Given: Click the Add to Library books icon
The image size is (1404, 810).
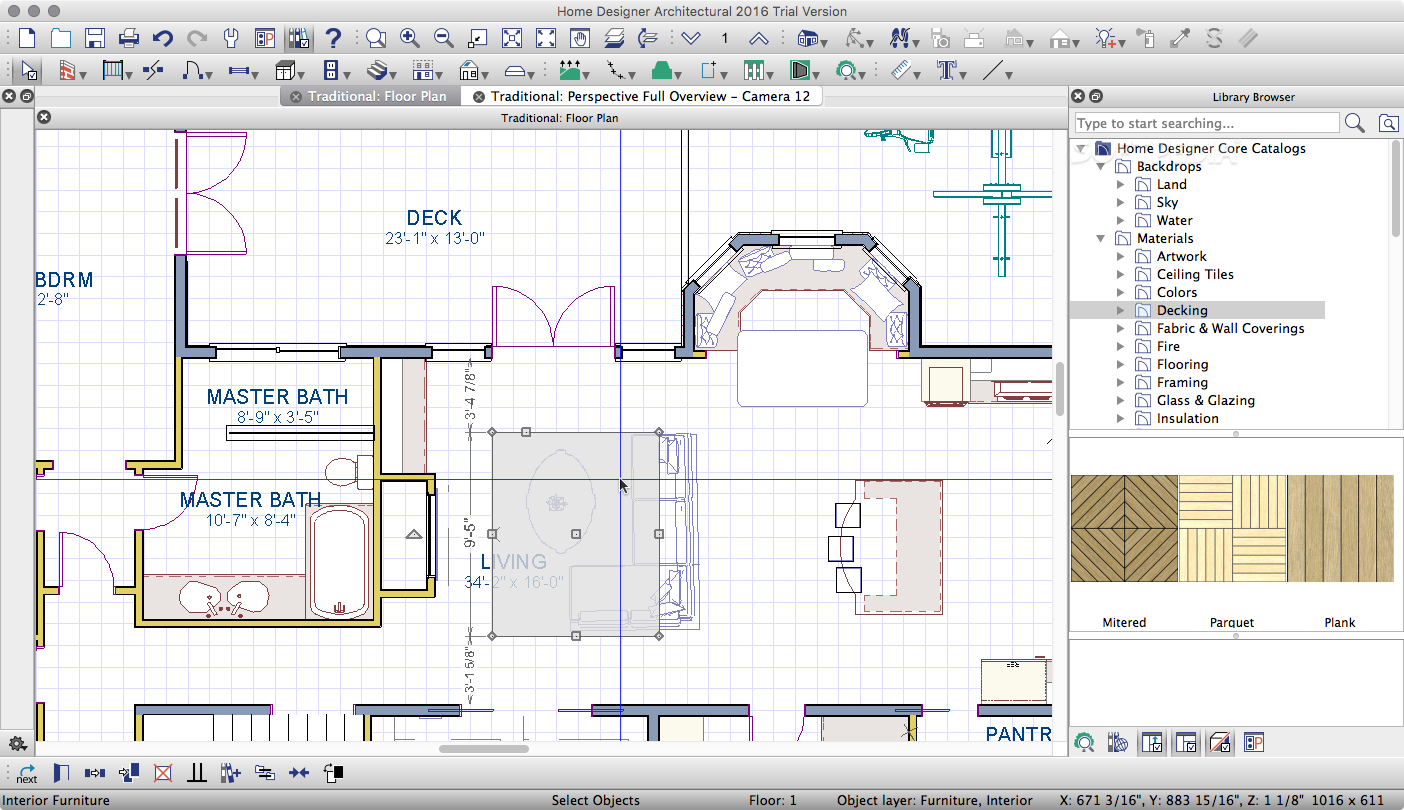Looking at the screenshot, I should coord(230,773).
